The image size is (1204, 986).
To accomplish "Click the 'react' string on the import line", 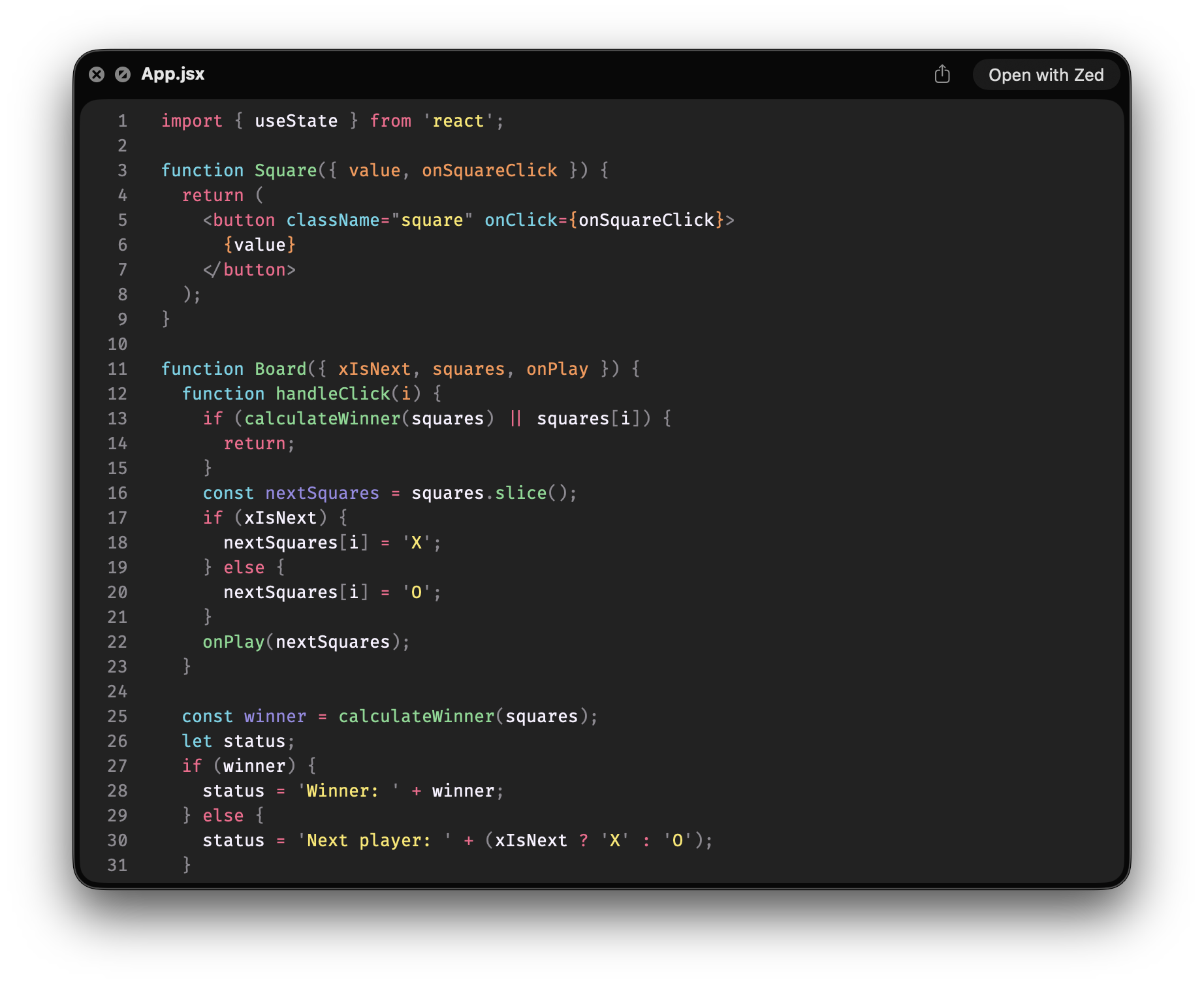I will click(x=458, y=121).
